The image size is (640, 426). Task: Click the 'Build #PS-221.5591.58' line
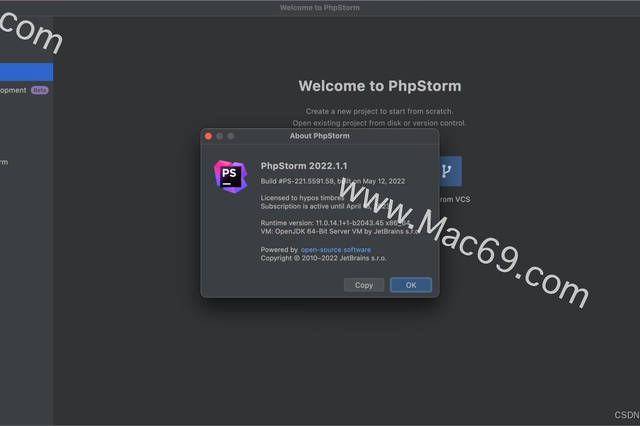[x=333, y=181]
